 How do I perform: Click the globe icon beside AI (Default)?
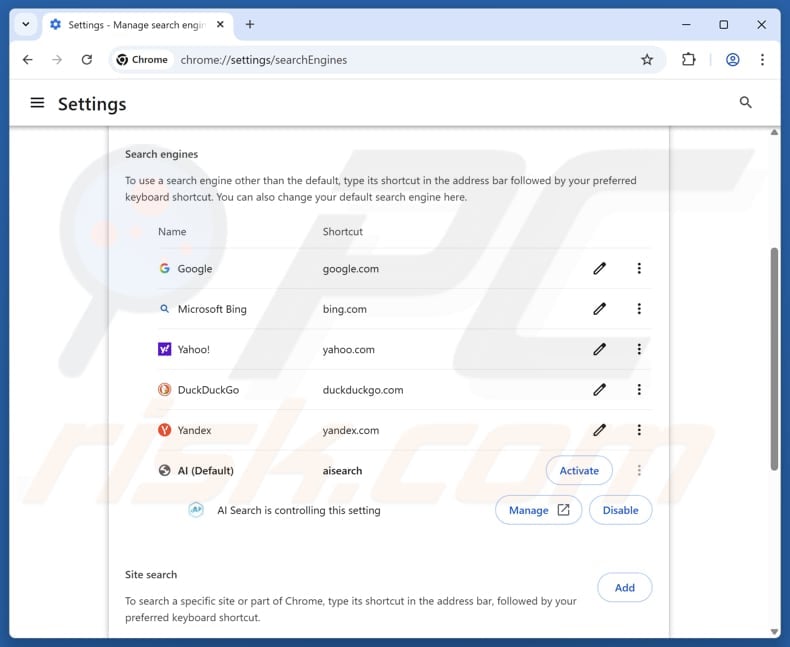coord(164,470)
